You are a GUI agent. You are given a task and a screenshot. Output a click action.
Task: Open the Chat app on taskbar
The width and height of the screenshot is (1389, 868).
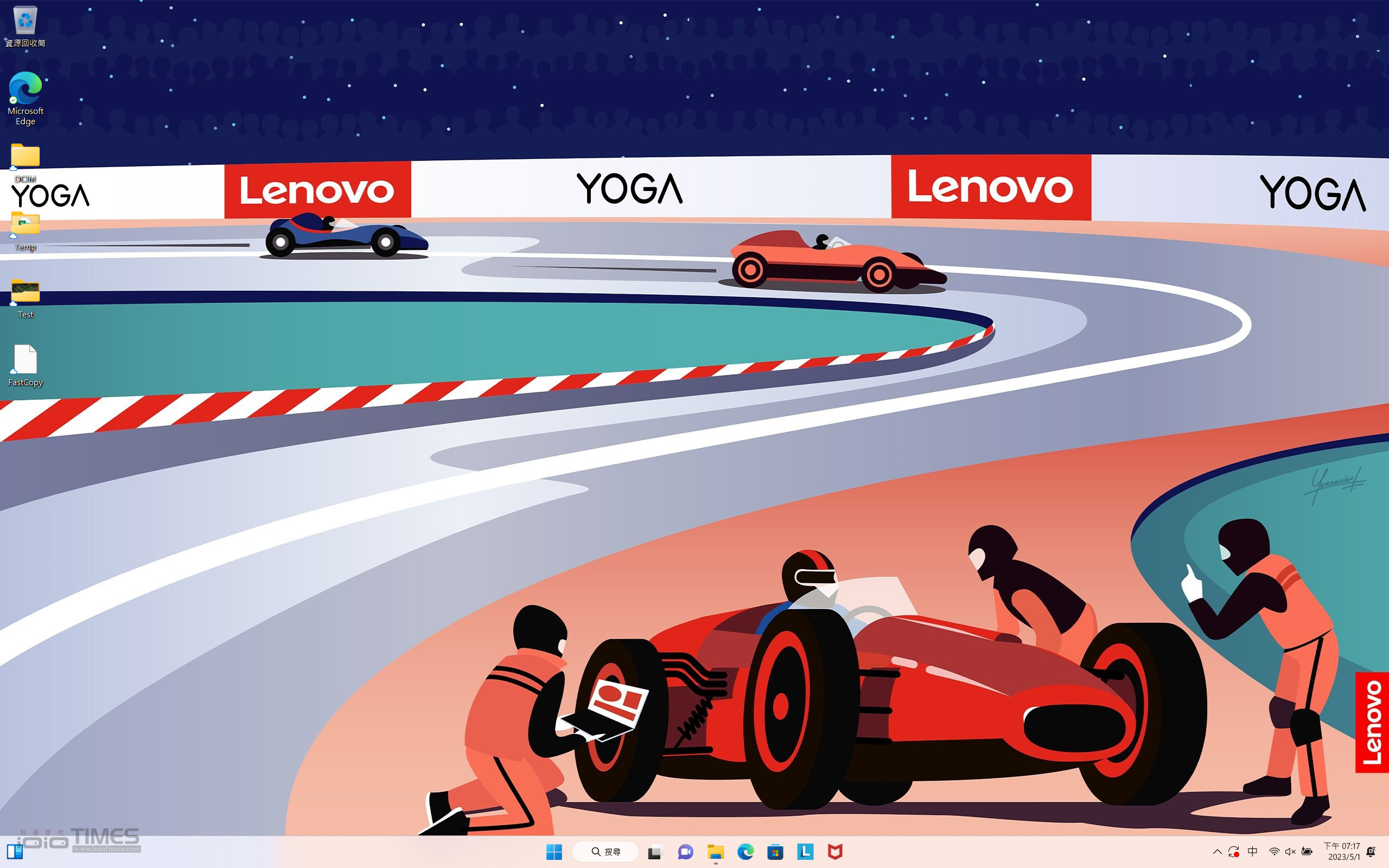click(x=685, y=852)
